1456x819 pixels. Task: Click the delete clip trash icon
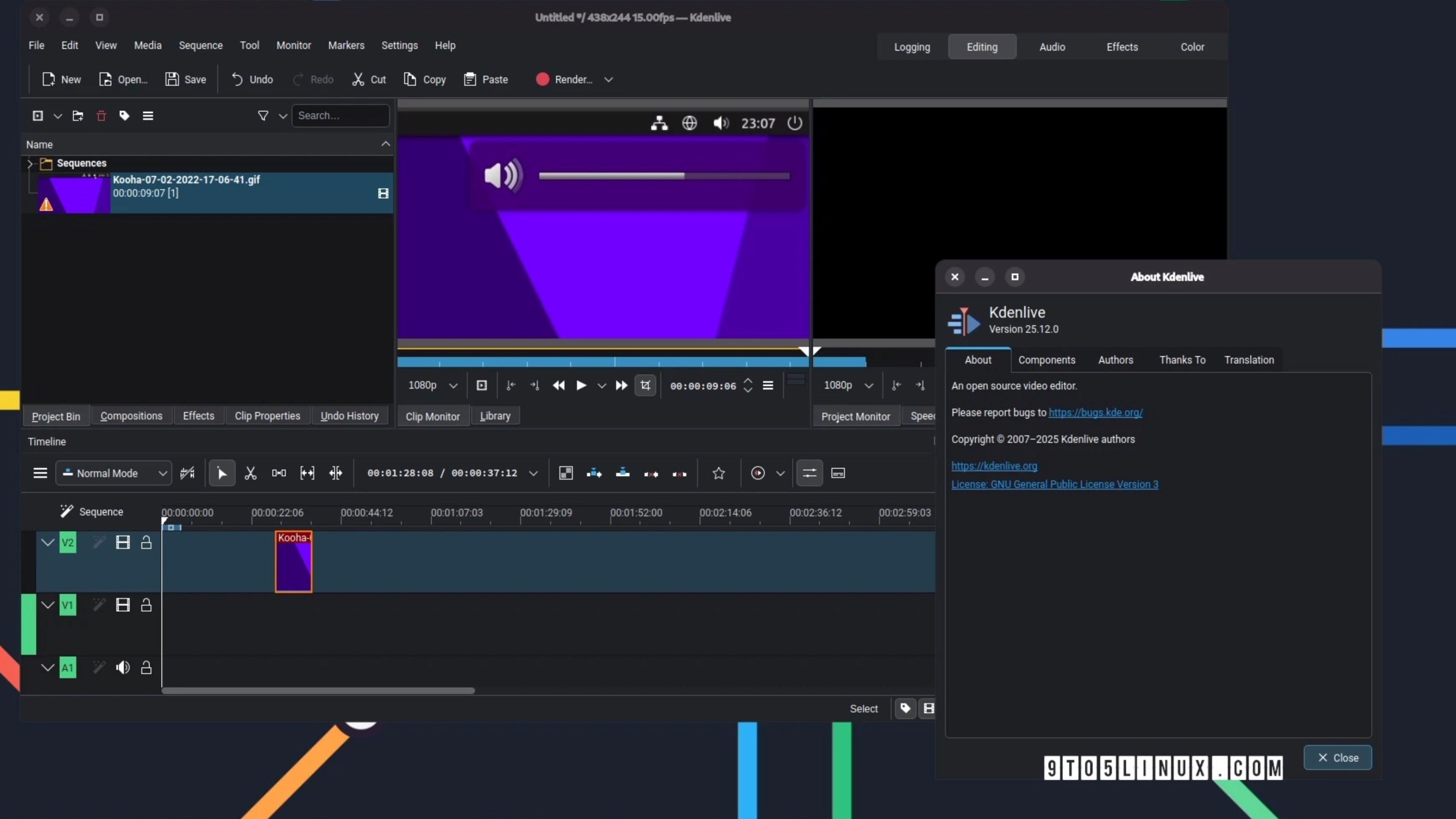[101, 116]
